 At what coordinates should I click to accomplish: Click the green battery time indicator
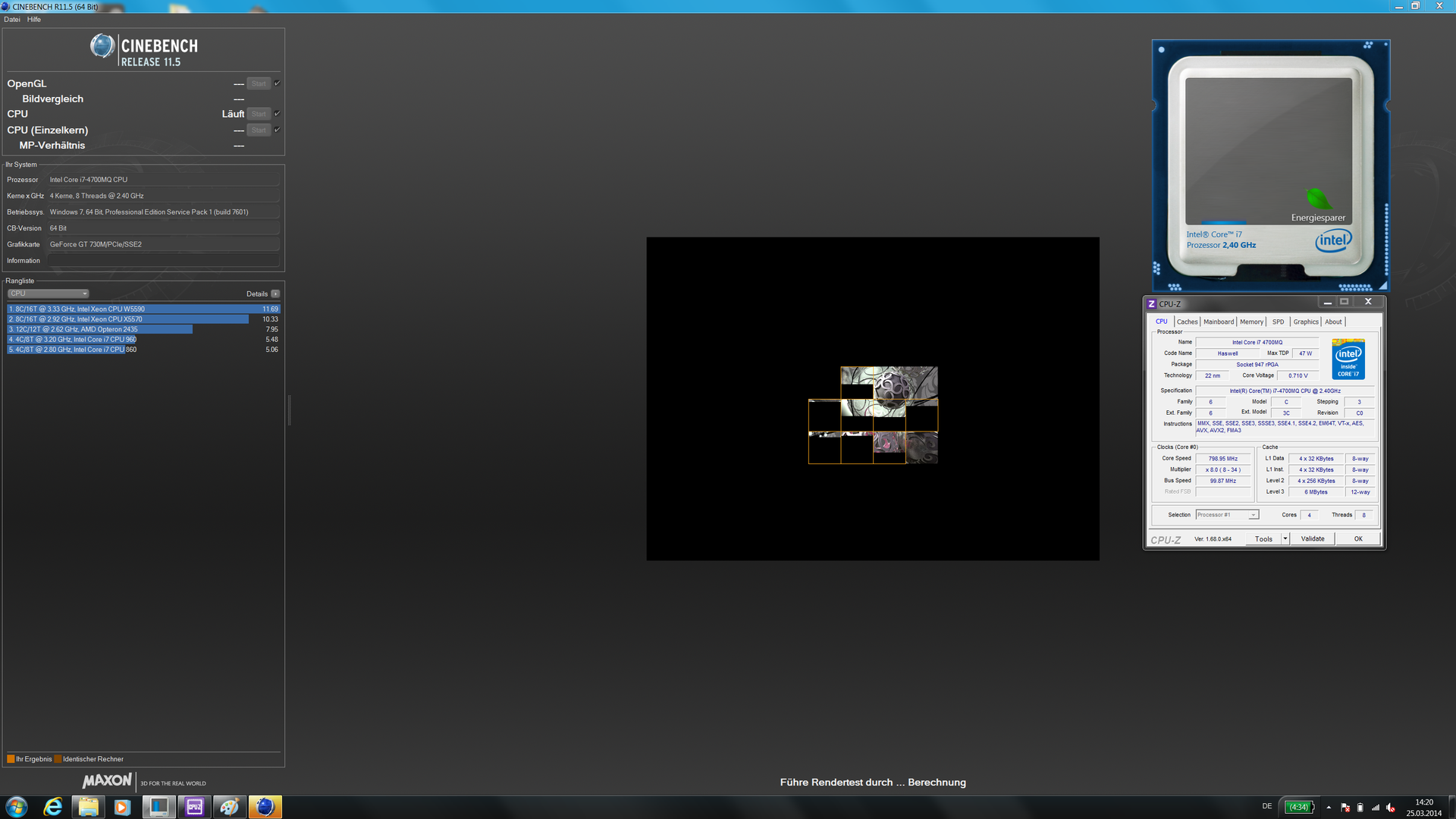pos(1299,807)
